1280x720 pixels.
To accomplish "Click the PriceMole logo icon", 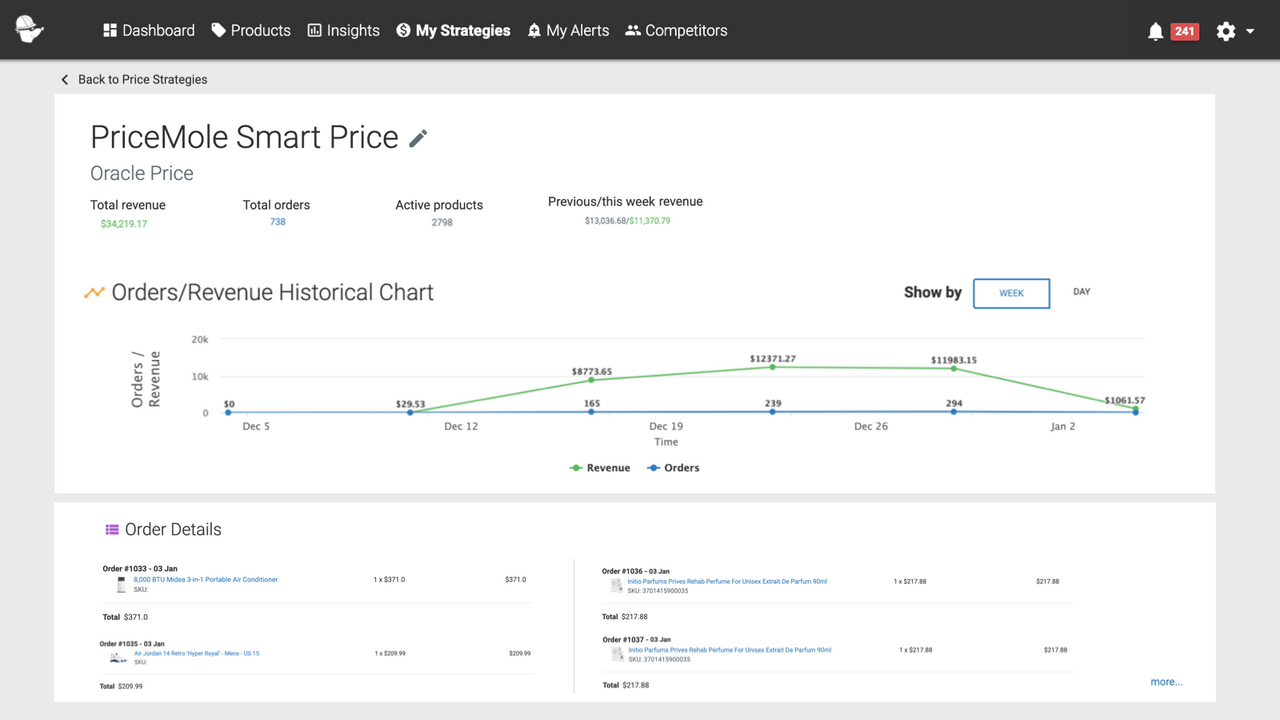I will [29, 29].
